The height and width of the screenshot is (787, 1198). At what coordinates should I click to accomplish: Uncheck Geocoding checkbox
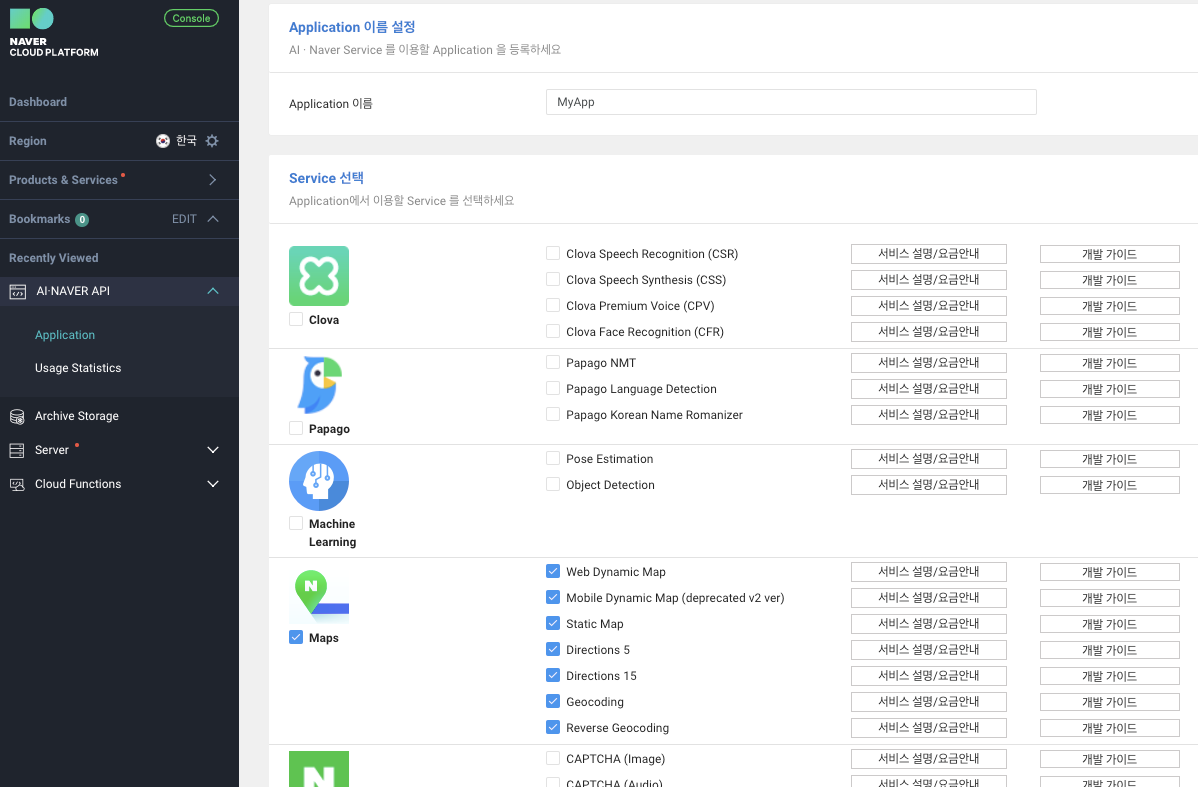click(x=552, y=701)
